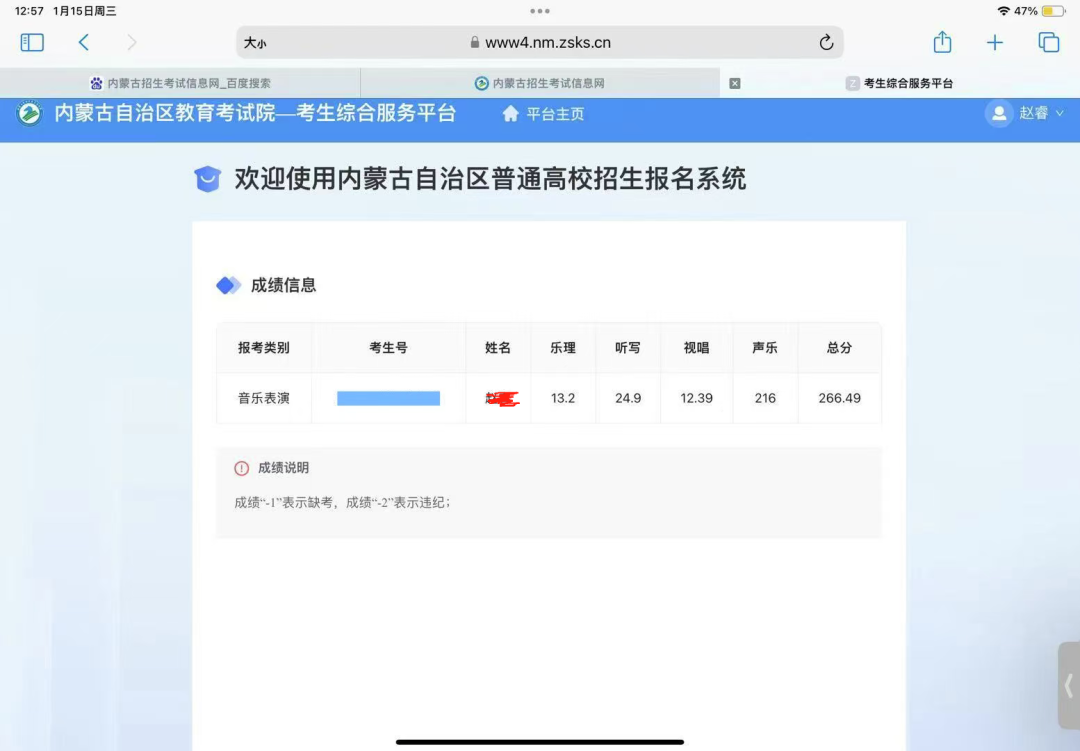Viewport: 1080px width, 751px height.
Task: Tap the warning icon beside 成绩说明
Action: pos(240,468)
